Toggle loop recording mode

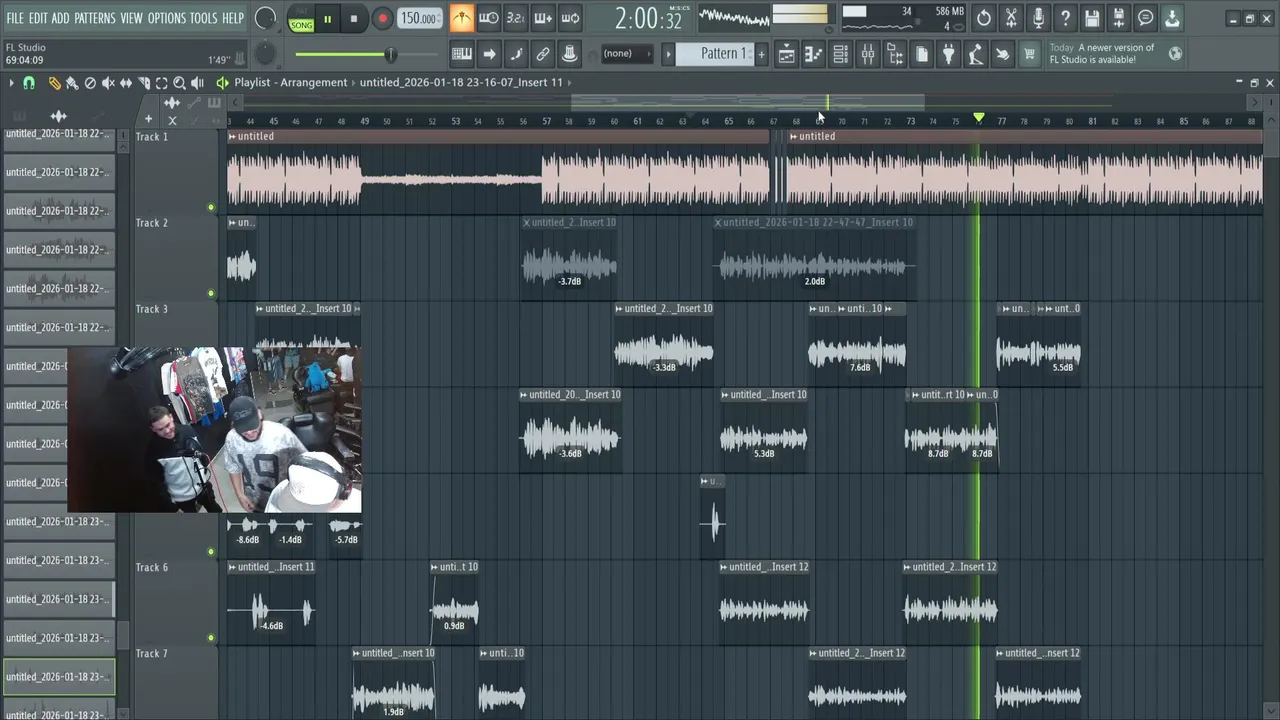coord(570,18)
